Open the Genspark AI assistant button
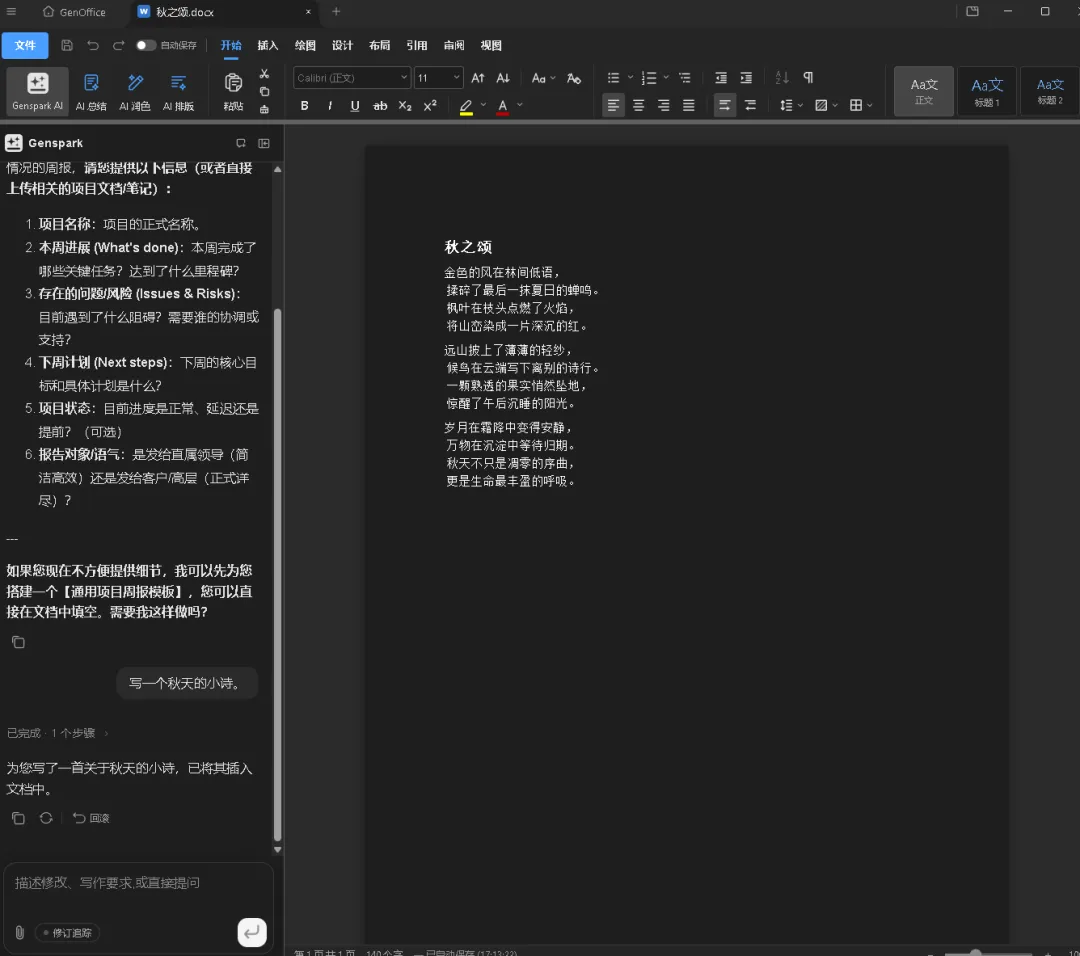This screenshot has height=956, width=1080. 37,90
